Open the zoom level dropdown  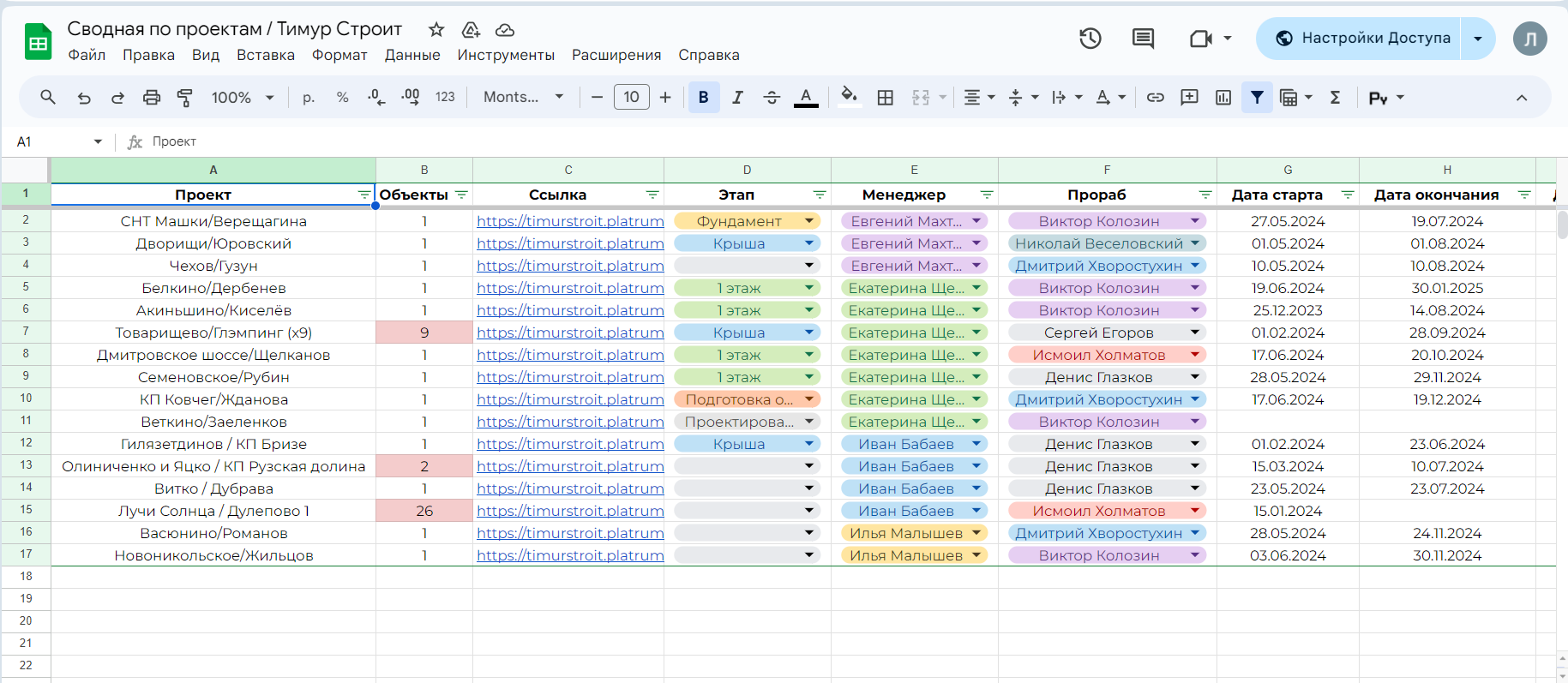(243, 98)
